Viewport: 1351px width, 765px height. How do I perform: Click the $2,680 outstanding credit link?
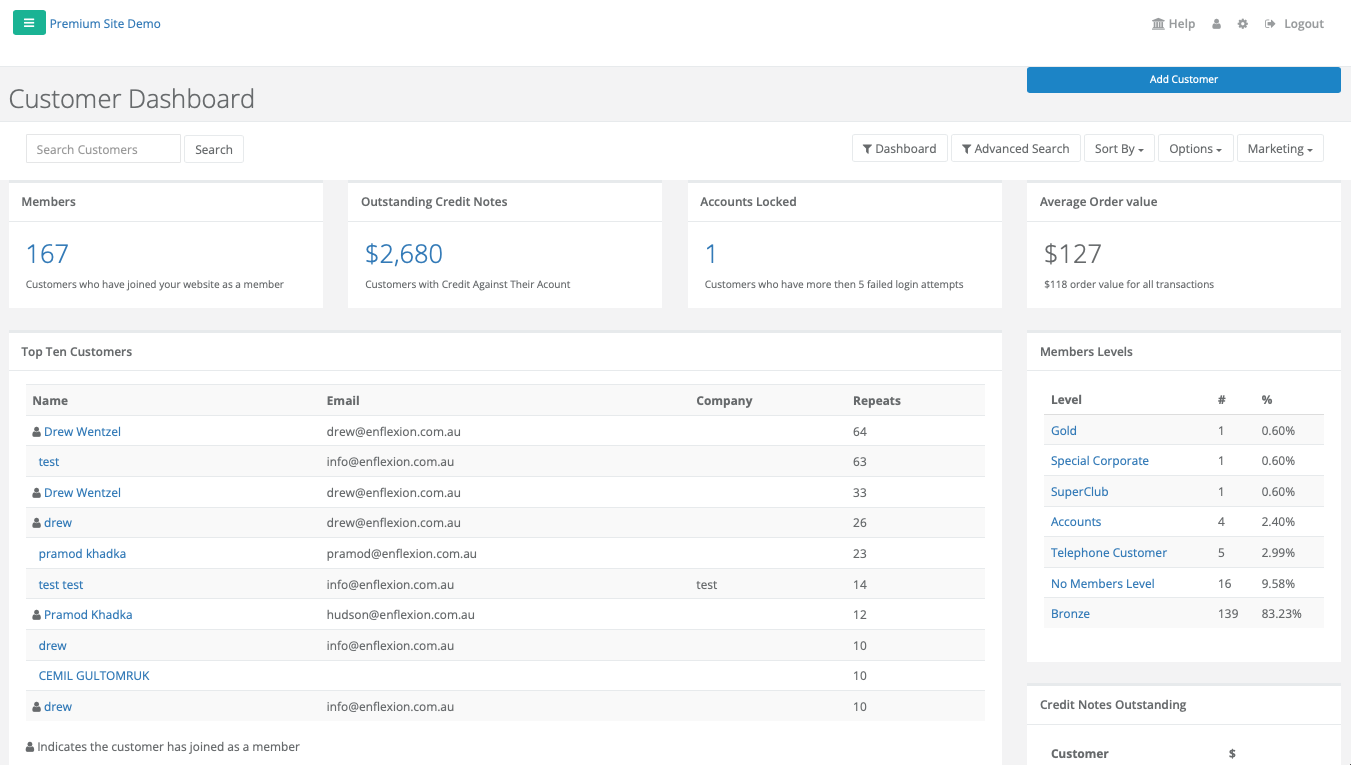click(404, 254)
